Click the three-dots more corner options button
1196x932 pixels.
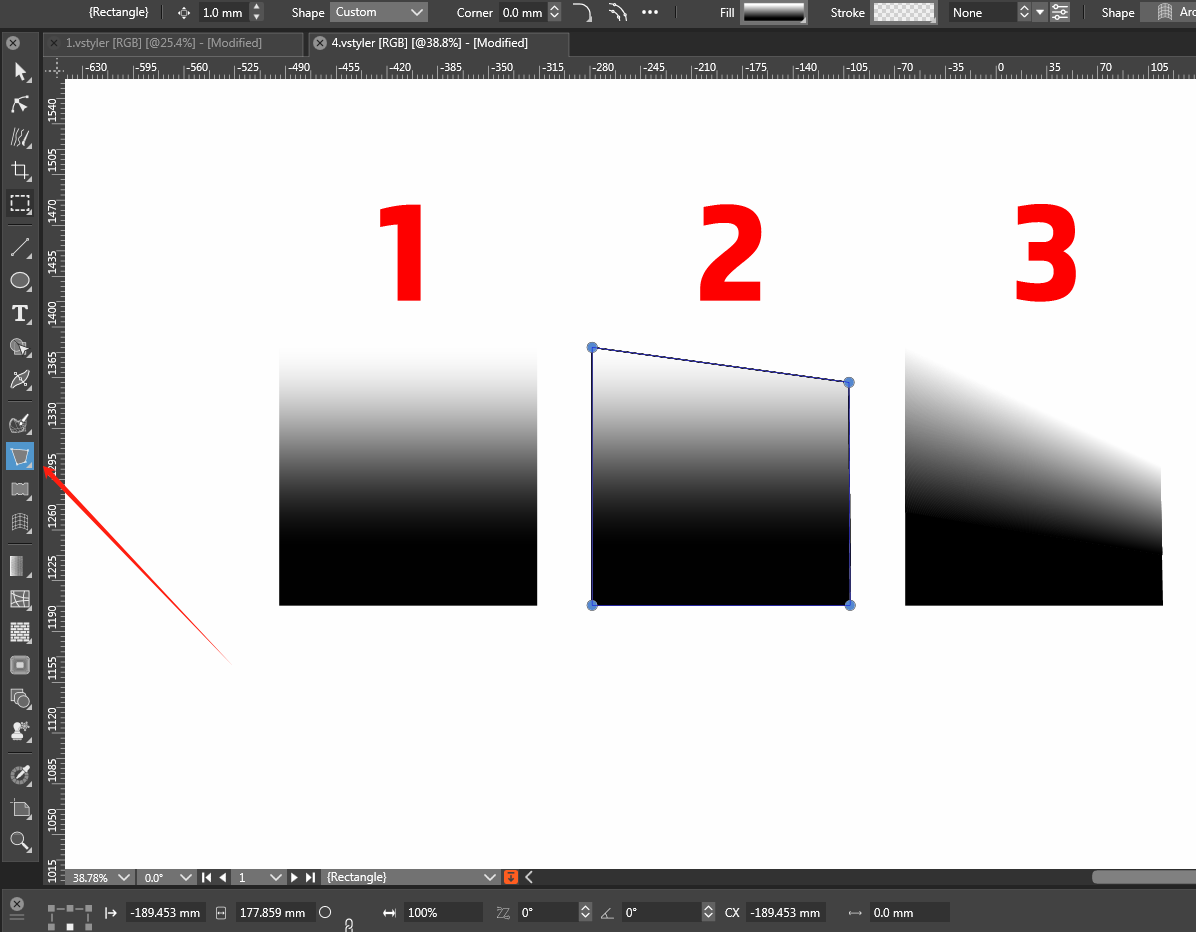pyautogui.click(x=650, y=12)
